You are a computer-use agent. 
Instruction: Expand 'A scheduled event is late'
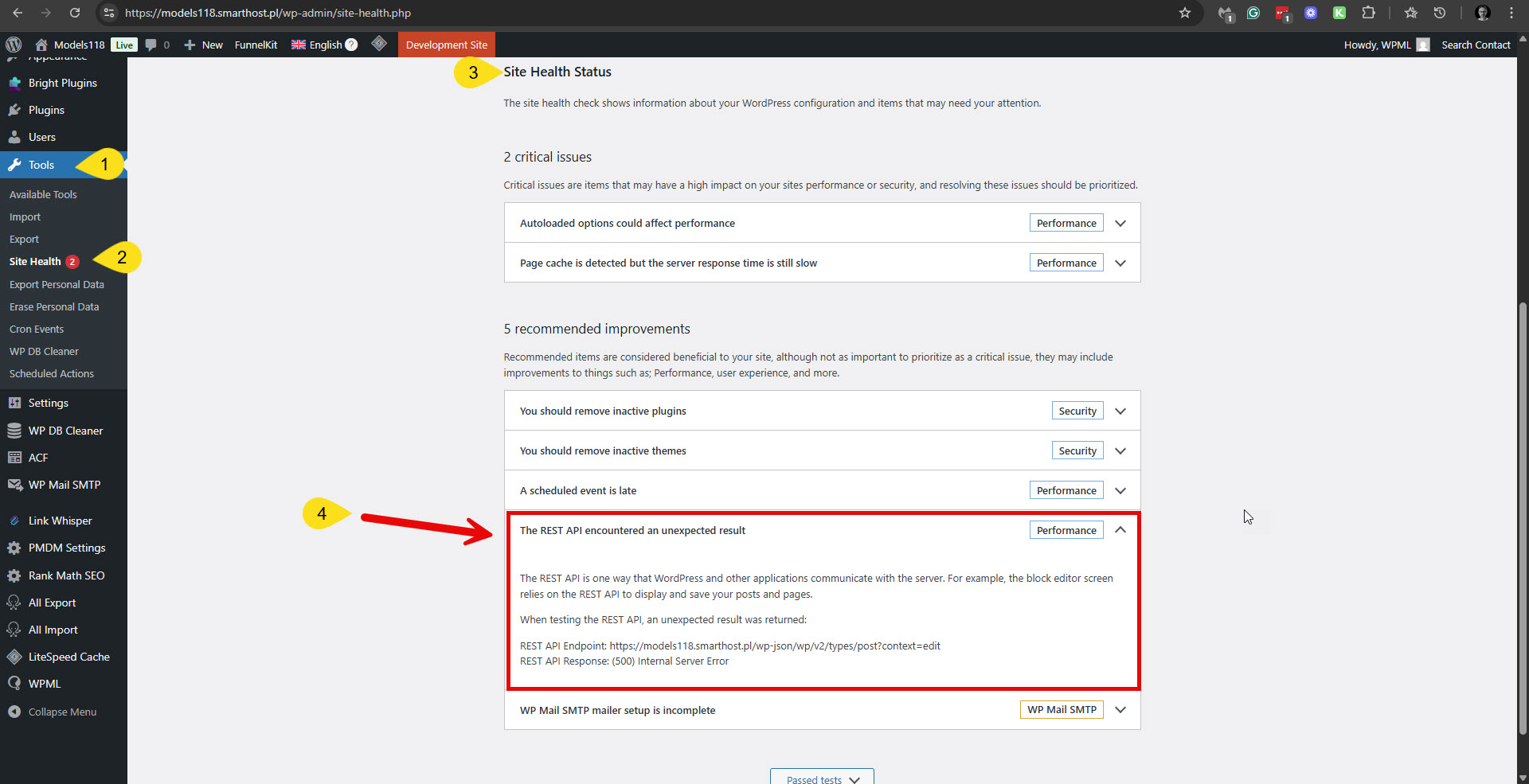[x=822, y=490]
